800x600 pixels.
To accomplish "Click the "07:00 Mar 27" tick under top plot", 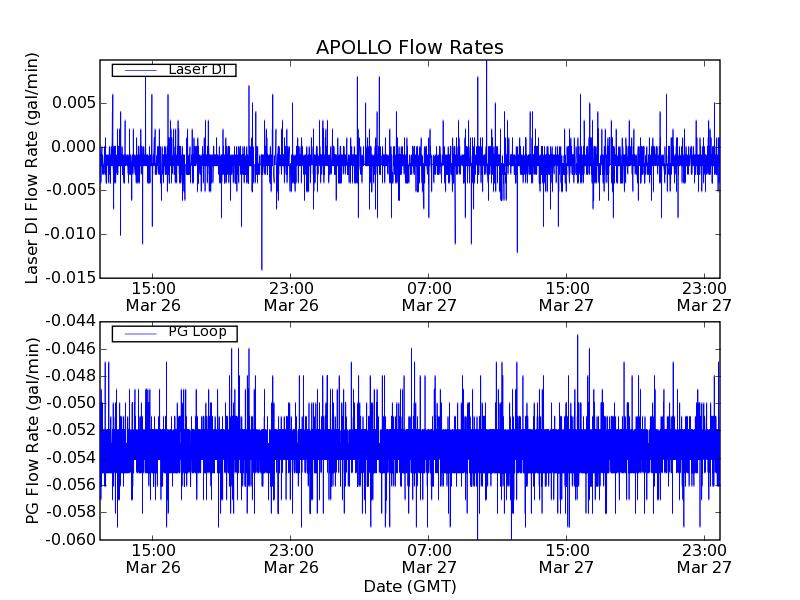I will pos(429,296).
